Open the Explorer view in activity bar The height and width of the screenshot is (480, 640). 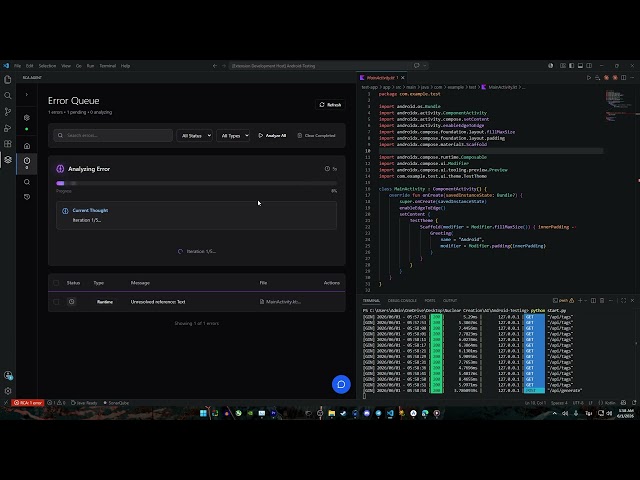[x=8, y=80]
